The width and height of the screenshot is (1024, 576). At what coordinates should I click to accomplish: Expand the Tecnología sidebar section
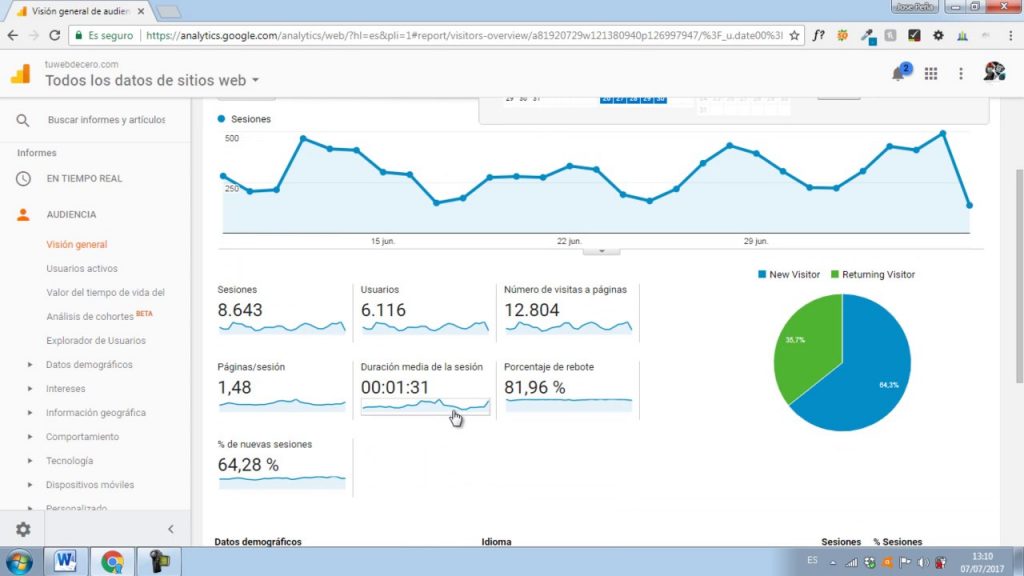tap(69, 460)
